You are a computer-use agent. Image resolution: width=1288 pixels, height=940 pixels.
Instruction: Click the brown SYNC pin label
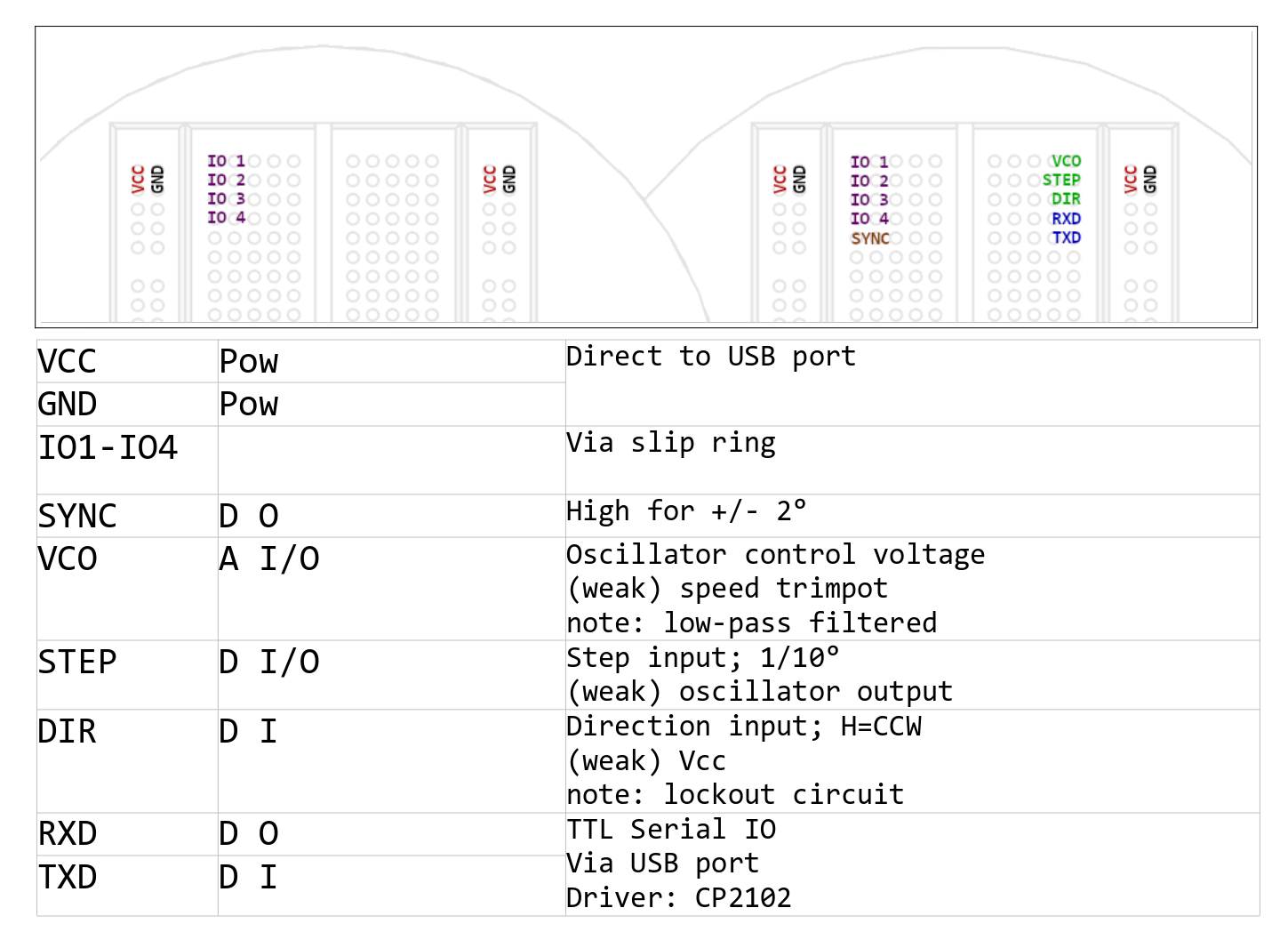pyautogui.click(x=870, y=238)
